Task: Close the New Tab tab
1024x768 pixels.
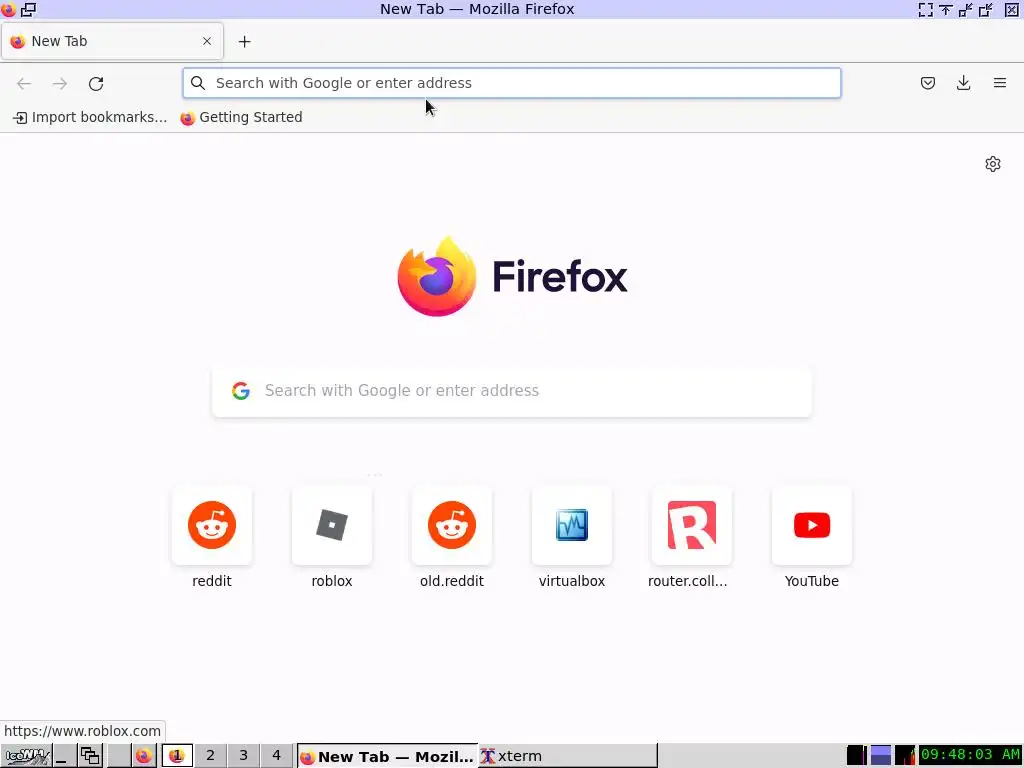Action: [x=207, y=41]
